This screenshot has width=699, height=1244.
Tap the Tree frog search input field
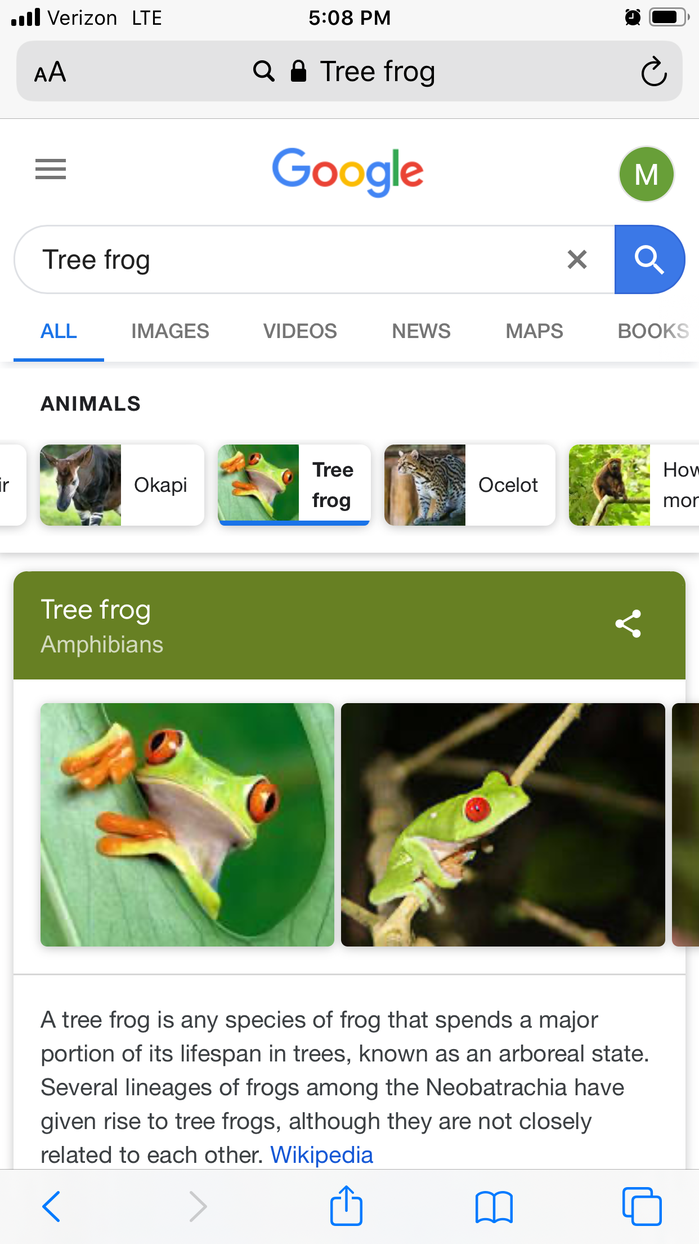[x=290, y=260]
